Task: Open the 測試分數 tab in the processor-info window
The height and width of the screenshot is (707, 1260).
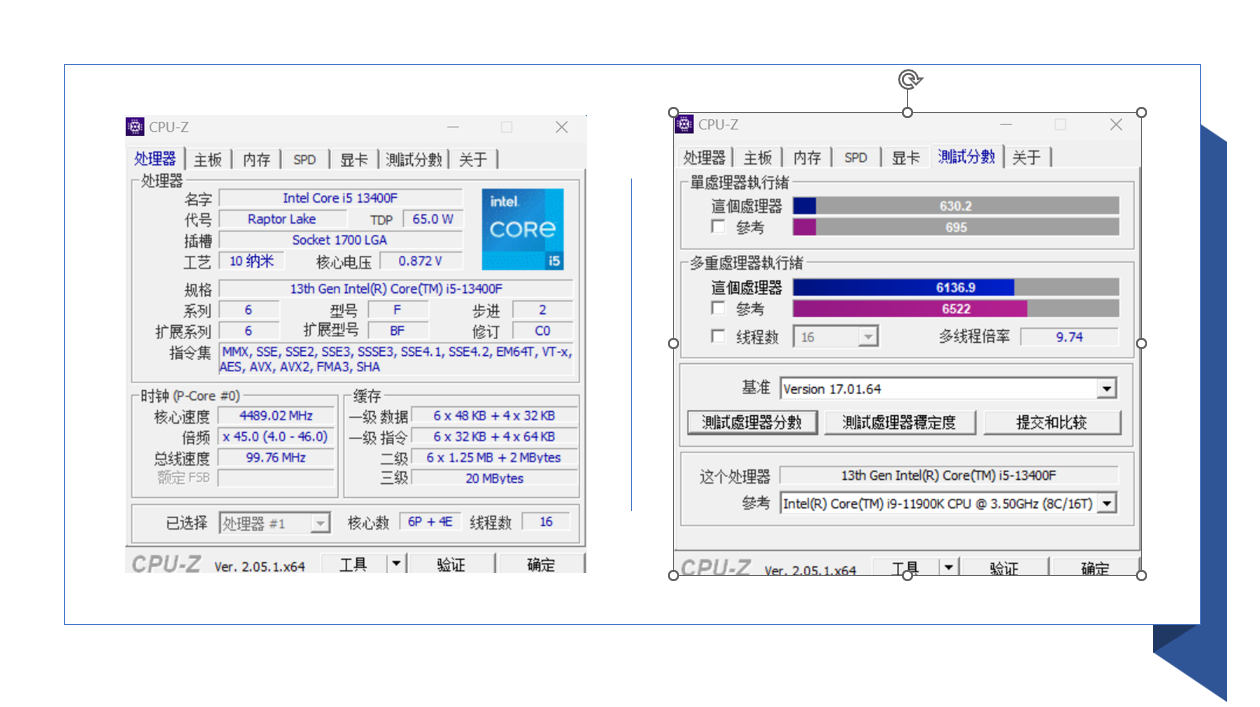Action: click(414, 160)
